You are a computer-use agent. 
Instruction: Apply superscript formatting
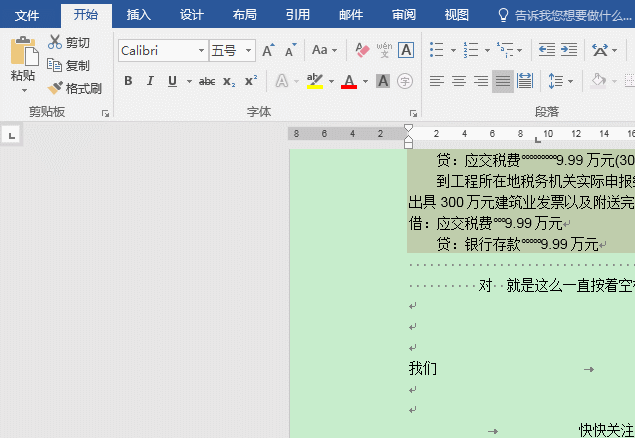pyautogui.click(x=251, y=81)
